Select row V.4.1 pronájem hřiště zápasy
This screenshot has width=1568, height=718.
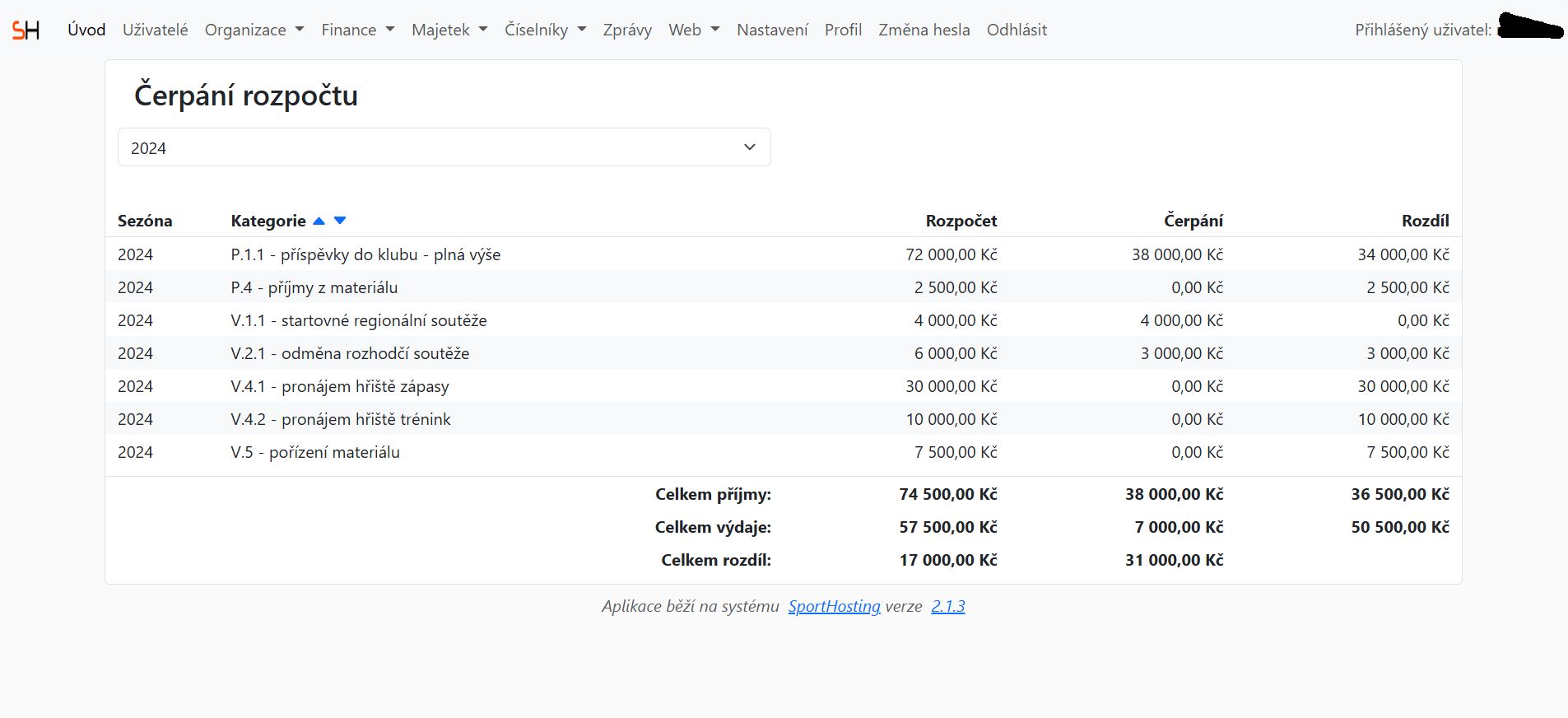click(x=340, y=386)
